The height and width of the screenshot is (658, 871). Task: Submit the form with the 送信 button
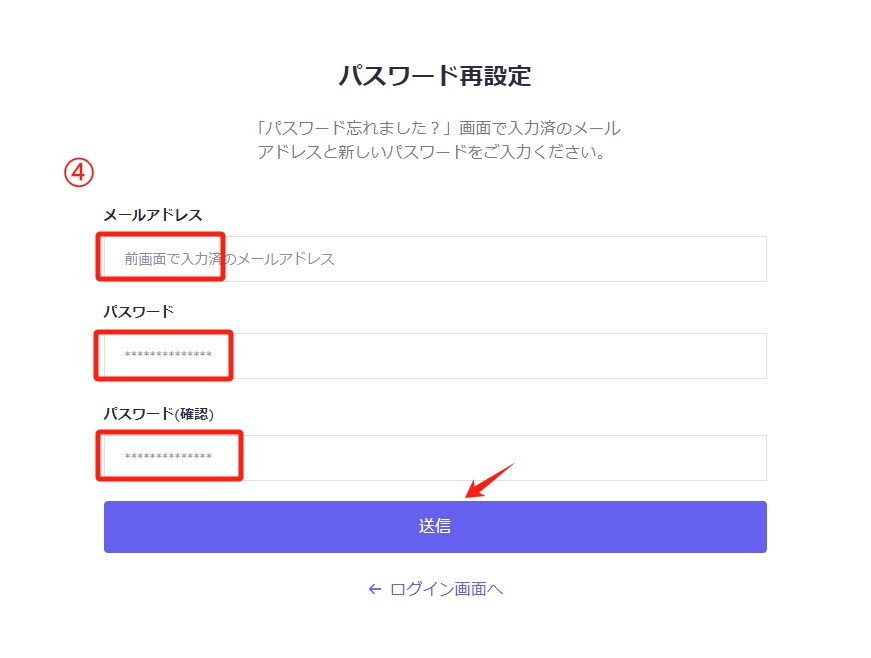click(435, 526)
